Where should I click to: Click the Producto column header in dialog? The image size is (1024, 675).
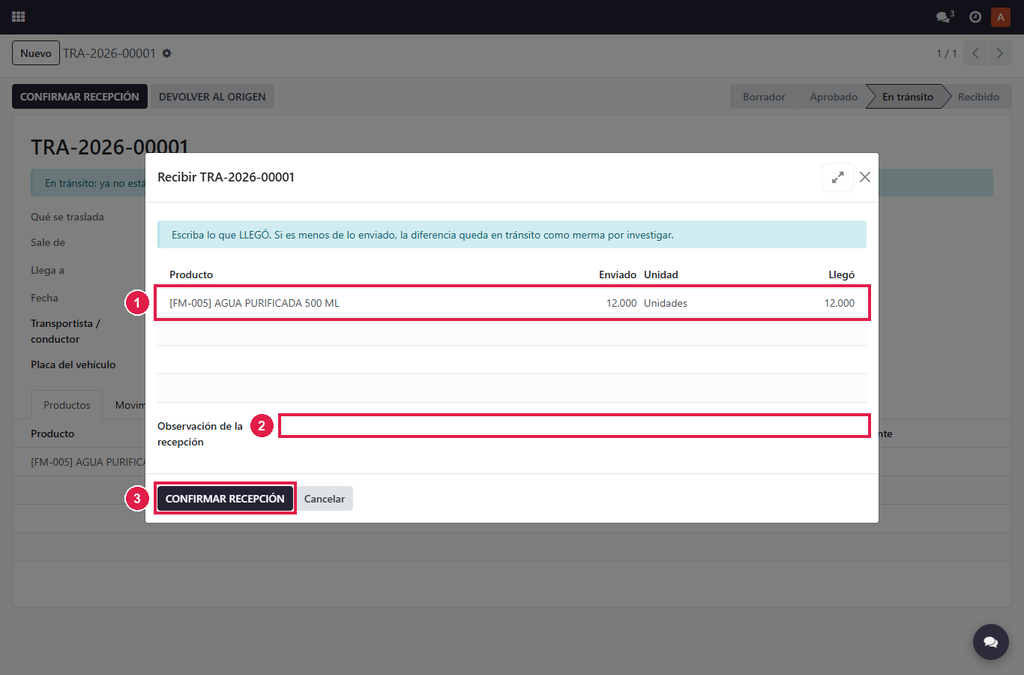click(x=191, y=275)
